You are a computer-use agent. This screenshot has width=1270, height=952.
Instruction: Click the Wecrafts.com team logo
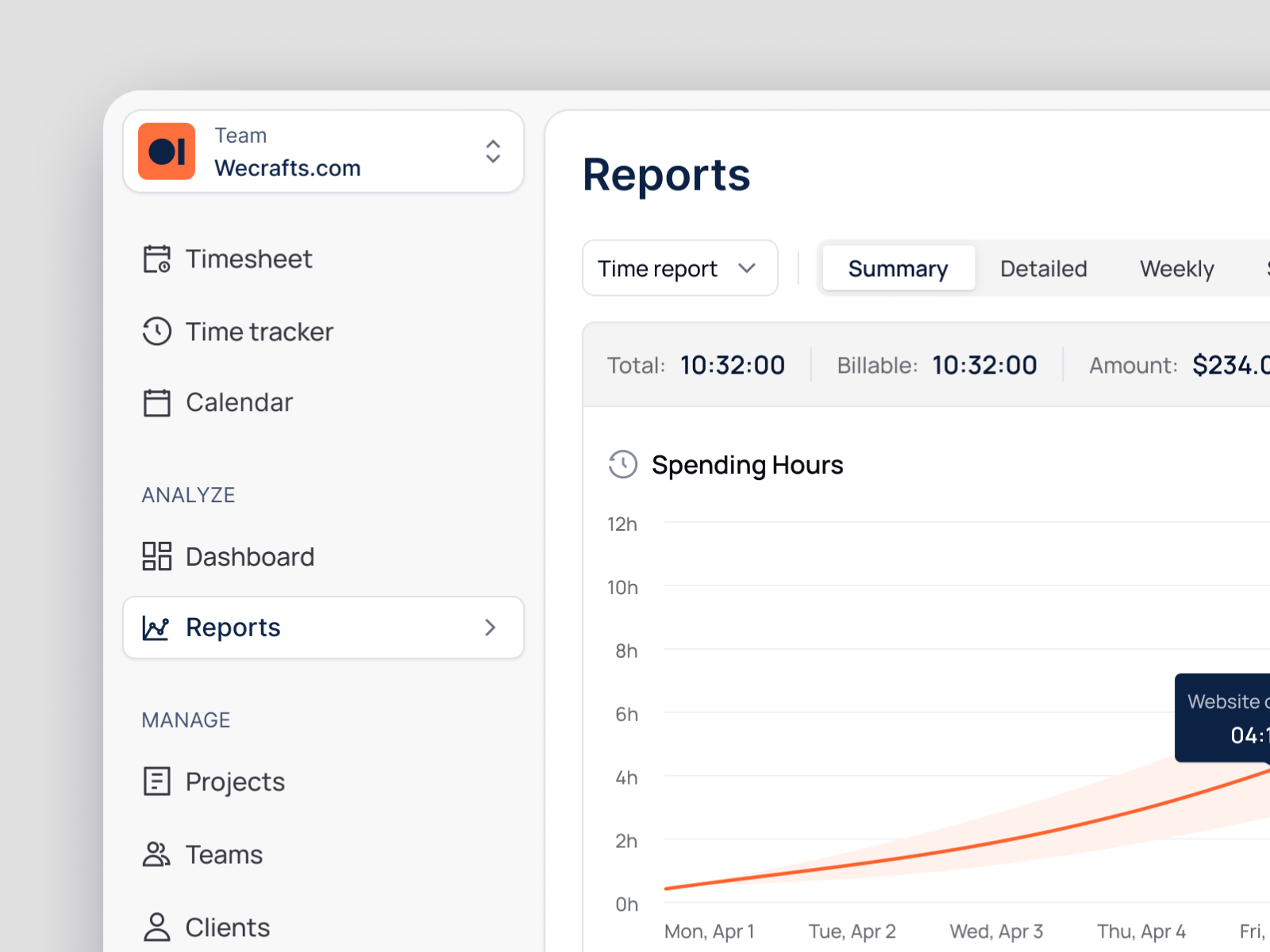click(x=167, y=151)
